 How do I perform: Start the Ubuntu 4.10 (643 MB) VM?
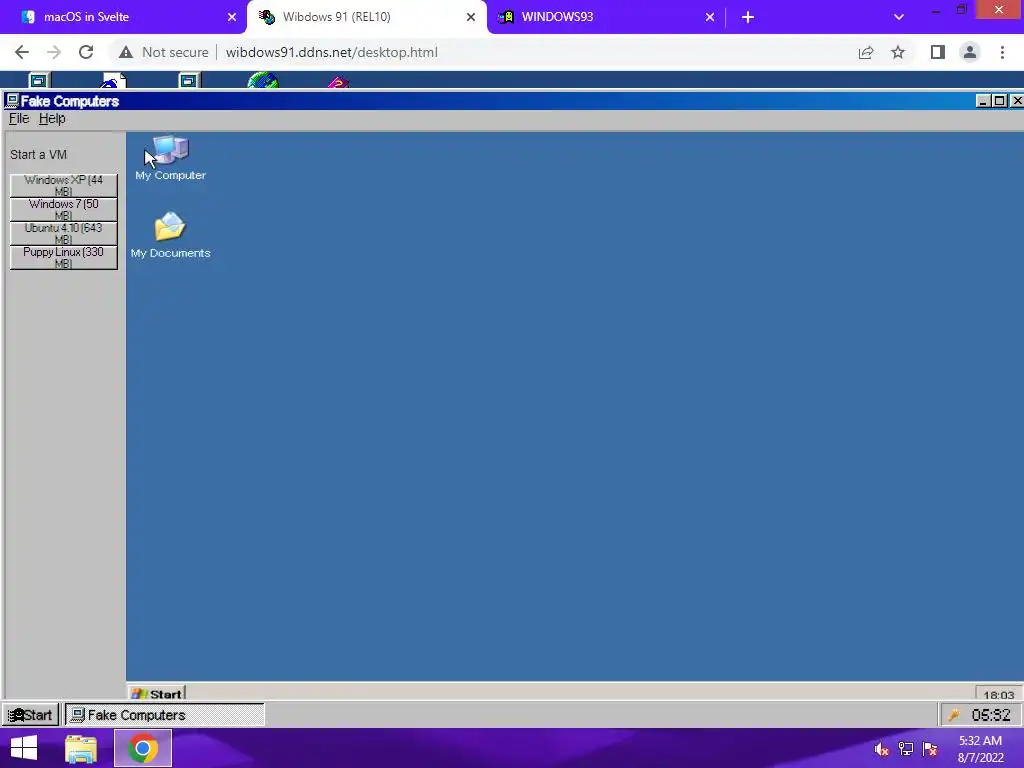63,233
